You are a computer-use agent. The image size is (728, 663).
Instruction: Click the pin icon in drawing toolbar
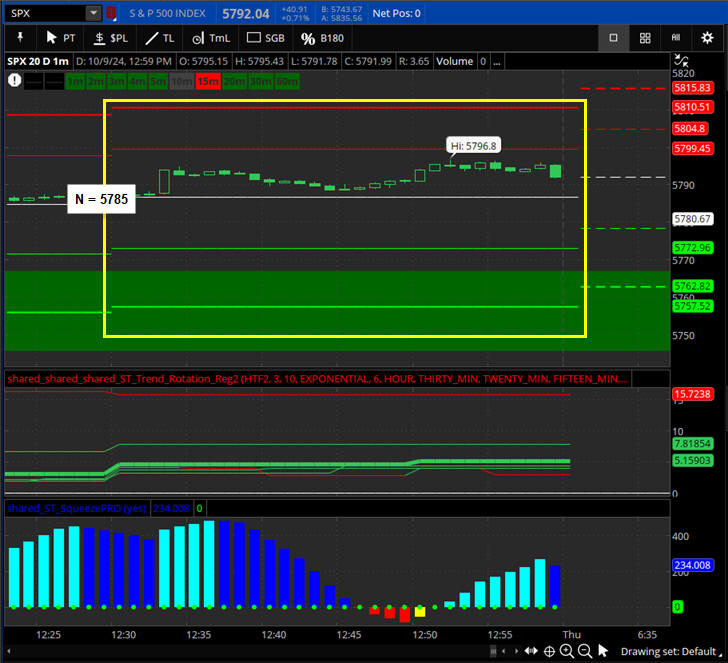19,38
